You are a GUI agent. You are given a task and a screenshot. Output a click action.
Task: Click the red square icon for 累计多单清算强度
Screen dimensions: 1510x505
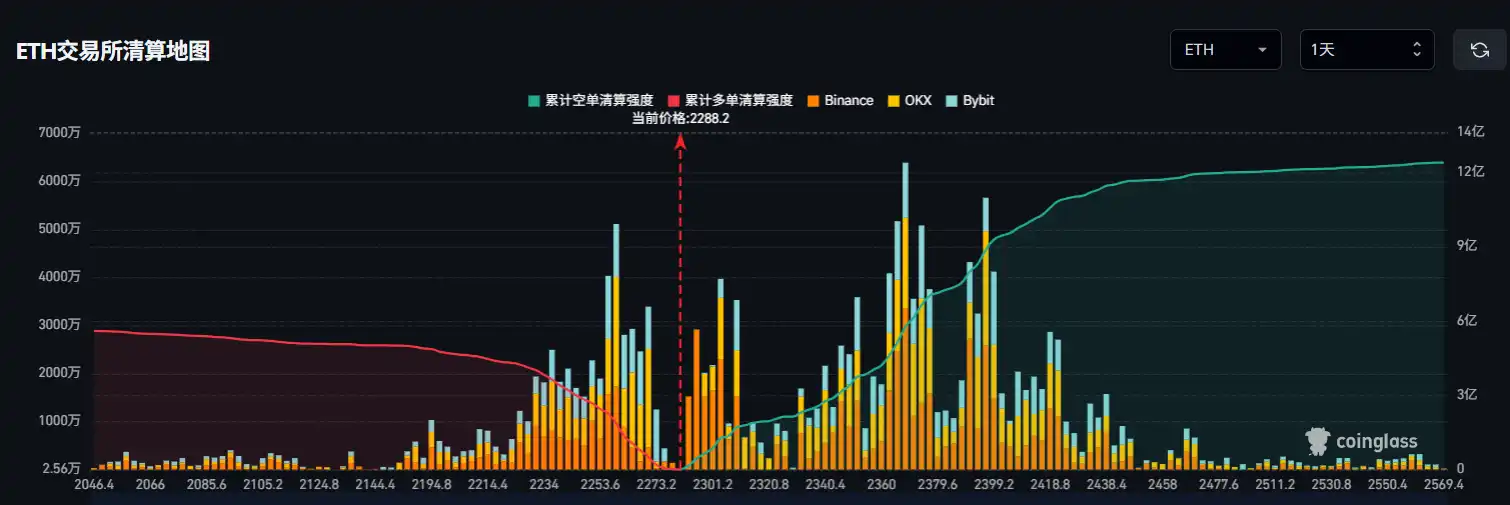[674, 101]
